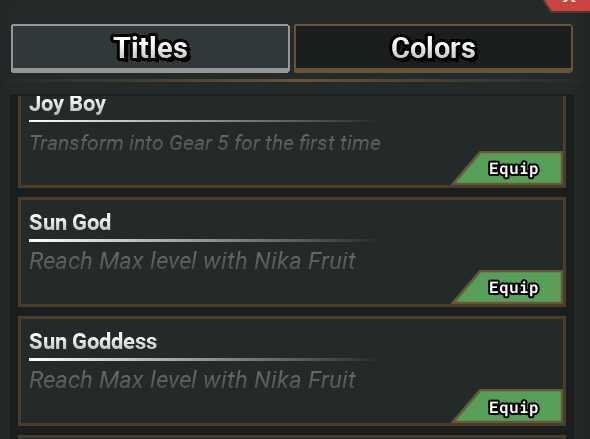Equip the Sun God title

[508, 287]
